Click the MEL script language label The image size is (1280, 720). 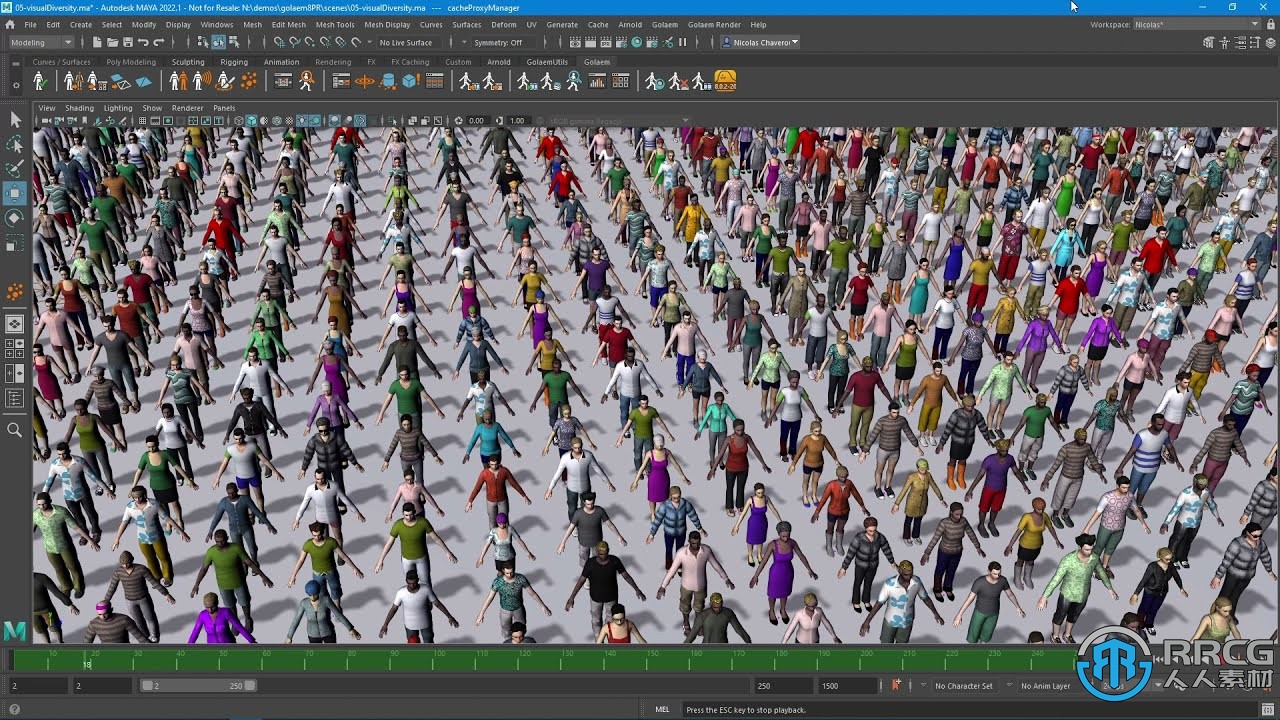click(662, 709)
